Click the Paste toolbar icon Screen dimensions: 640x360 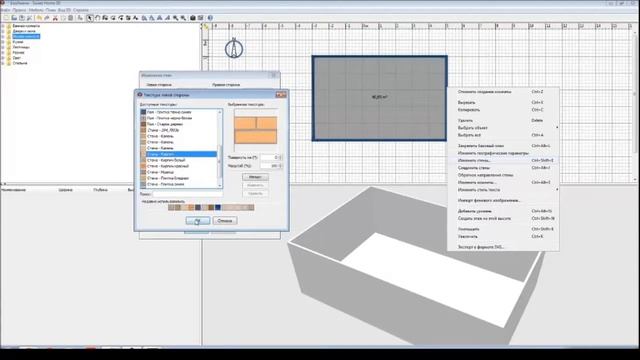(x=71, y=18)
